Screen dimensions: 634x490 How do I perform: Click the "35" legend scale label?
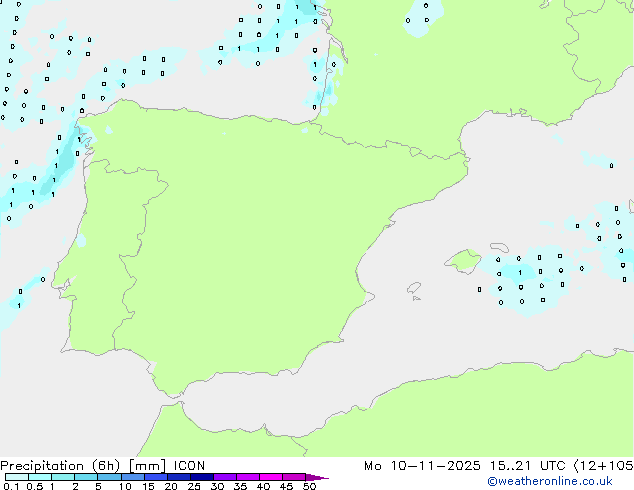point(240,486)
